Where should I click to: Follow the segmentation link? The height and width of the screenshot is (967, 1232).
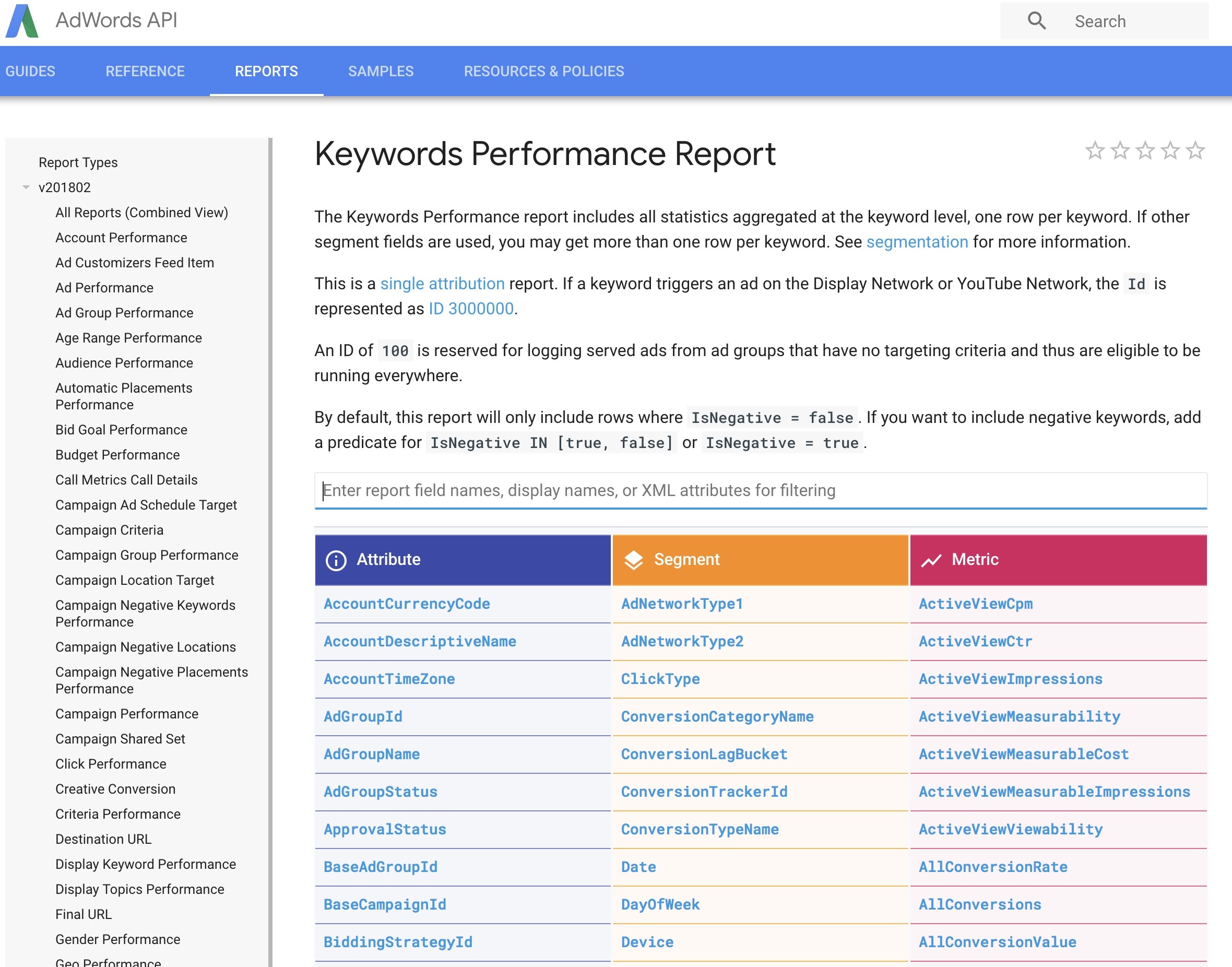click(917, 242)
